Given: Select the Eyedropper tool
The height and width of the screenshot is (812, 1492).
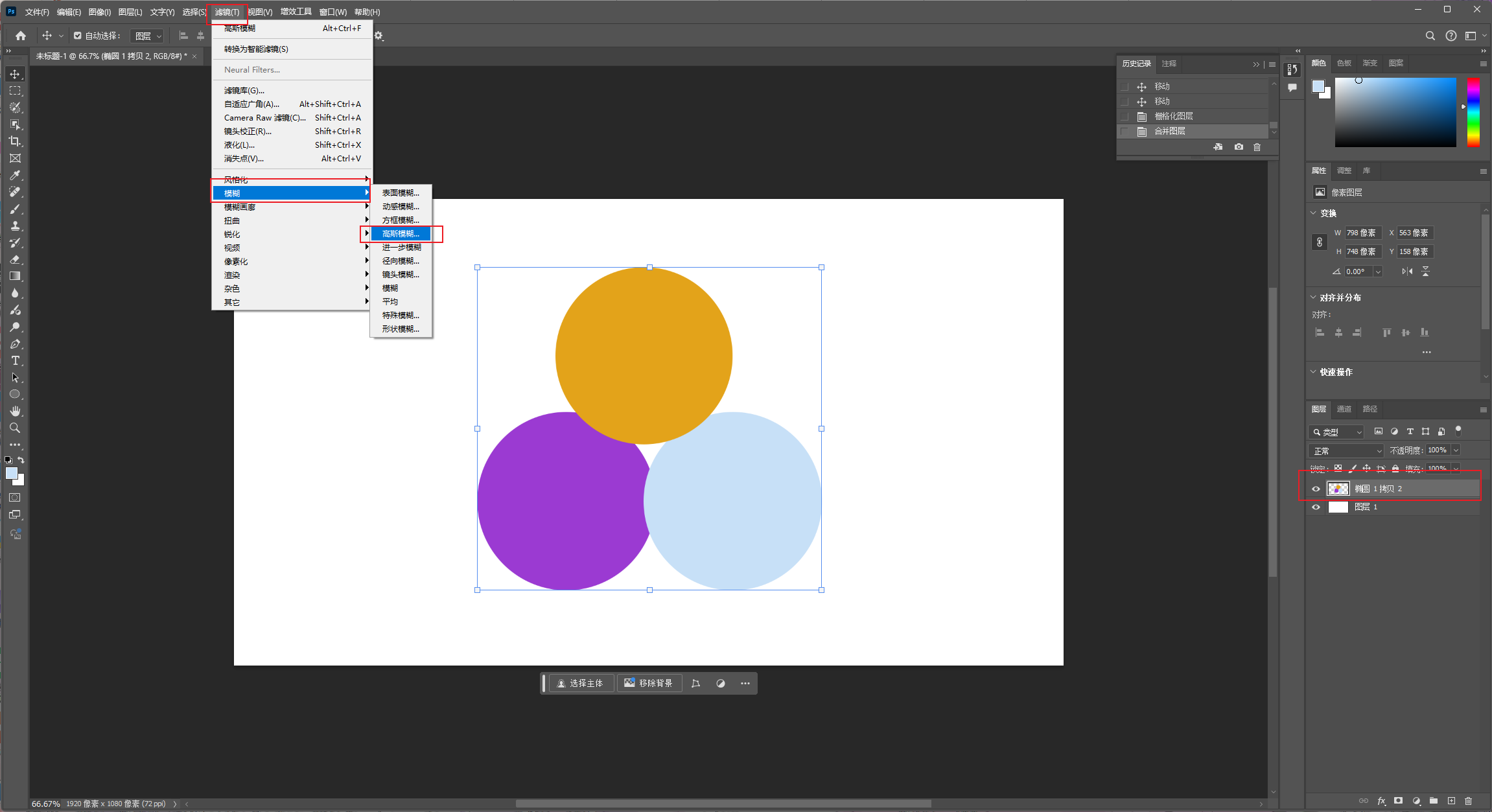Looking at the screenshot, I should pyautogui.click(x=15, y=175).
